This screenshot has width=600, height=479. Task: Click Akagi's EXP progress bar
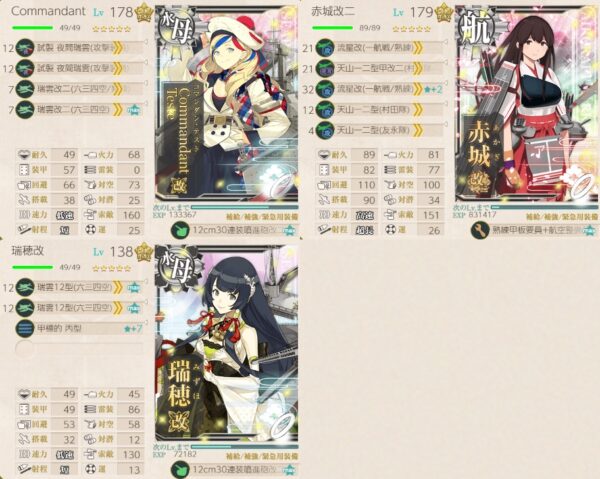[x=545, y=208]
